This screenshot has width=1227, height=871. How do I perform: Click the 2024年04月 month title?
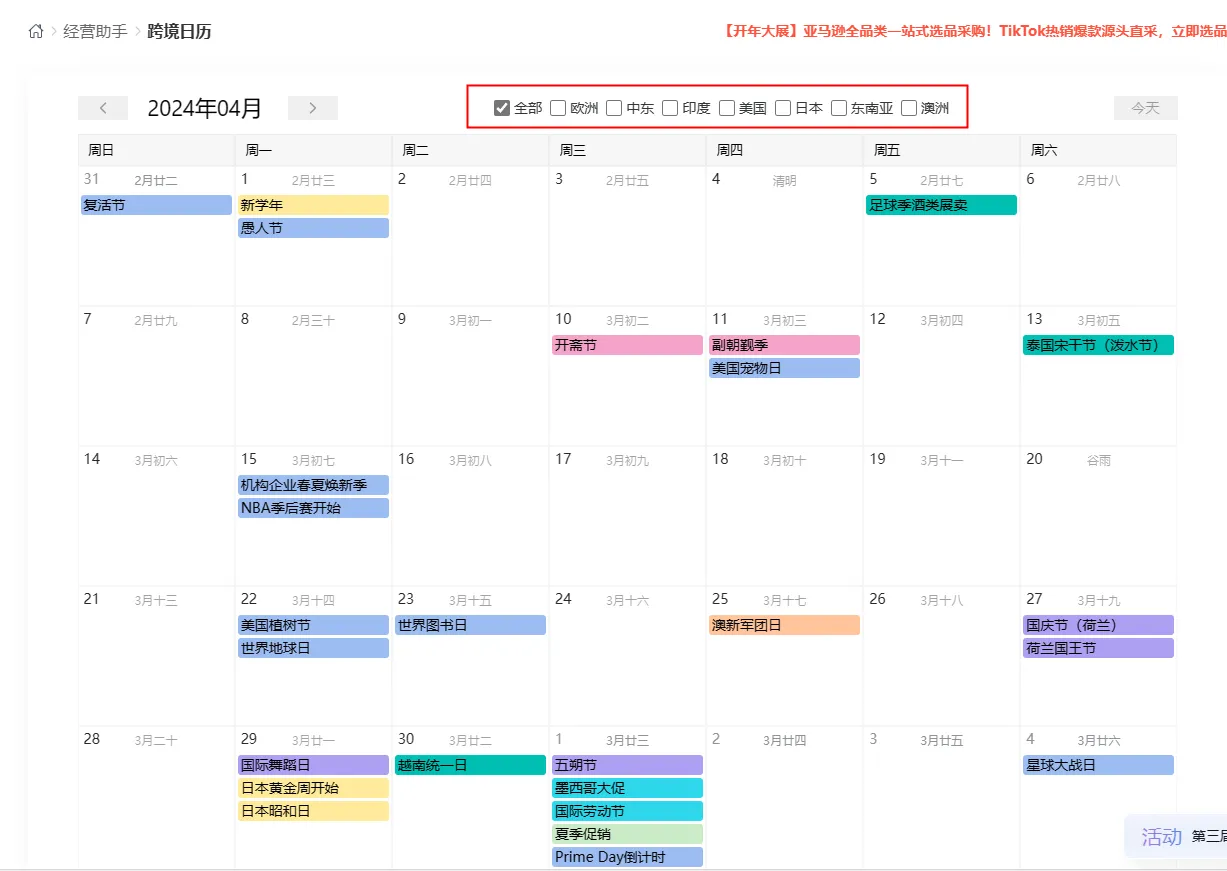pos(205,108)
